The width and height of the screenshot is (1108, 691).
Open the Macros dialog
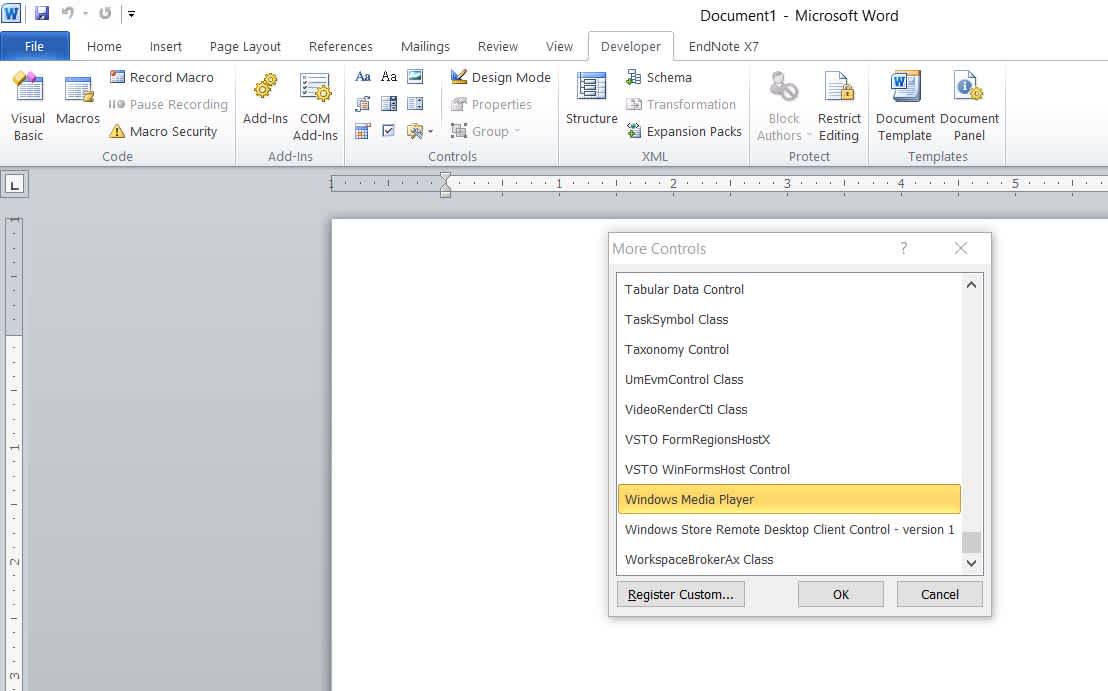78,99
